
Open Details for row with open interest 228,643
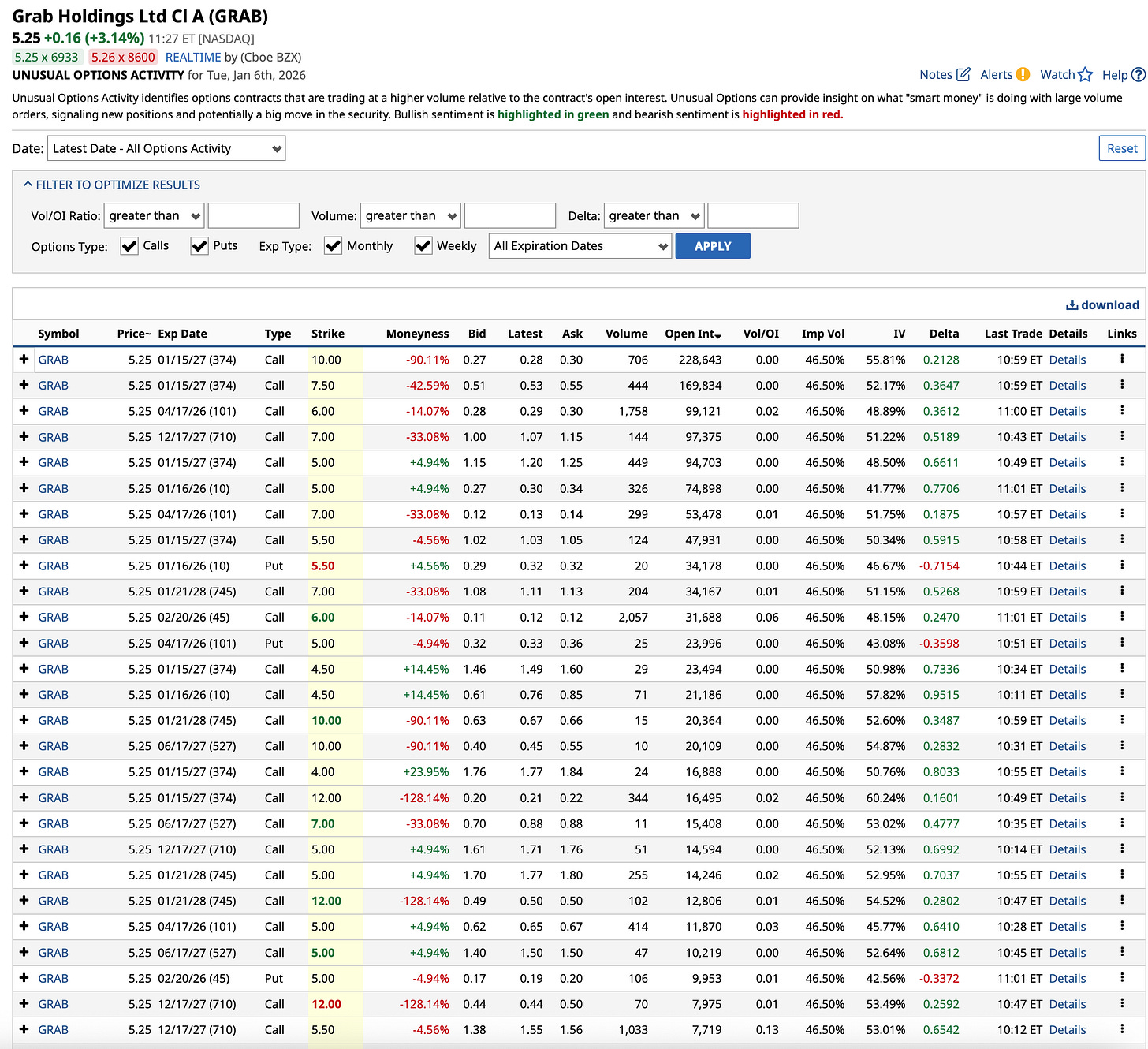click(1068, 360)
